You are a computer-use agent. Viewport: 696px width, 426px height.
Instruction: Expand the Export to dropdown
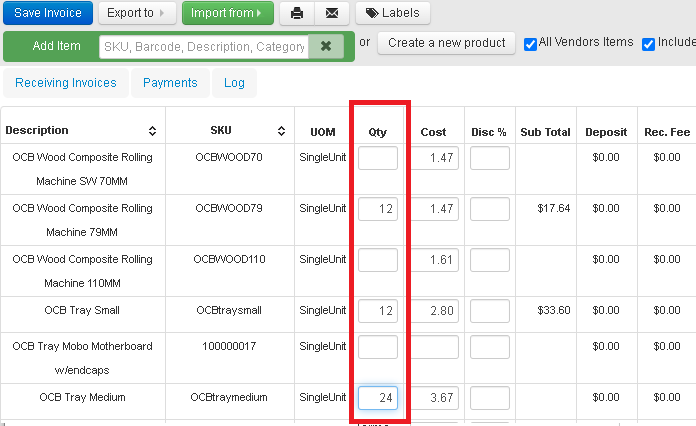coord(137,13)
